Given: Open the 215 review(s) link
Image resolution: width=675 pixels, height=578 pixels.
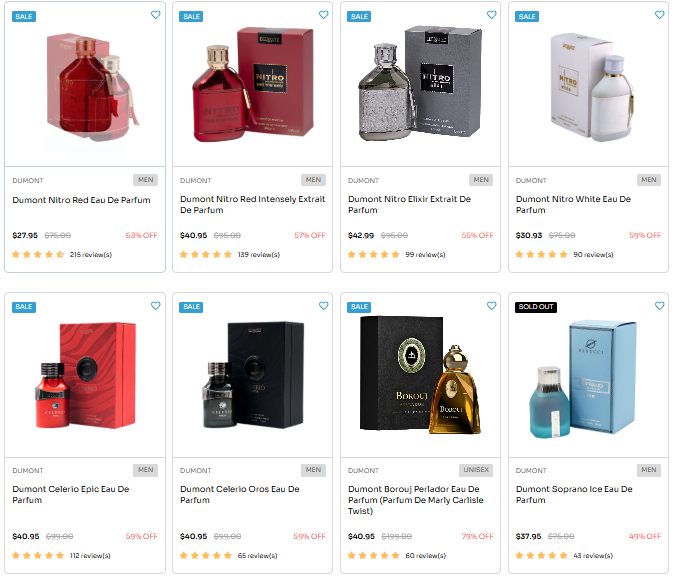Looking at the screenshot, I should tap(91, 255).
